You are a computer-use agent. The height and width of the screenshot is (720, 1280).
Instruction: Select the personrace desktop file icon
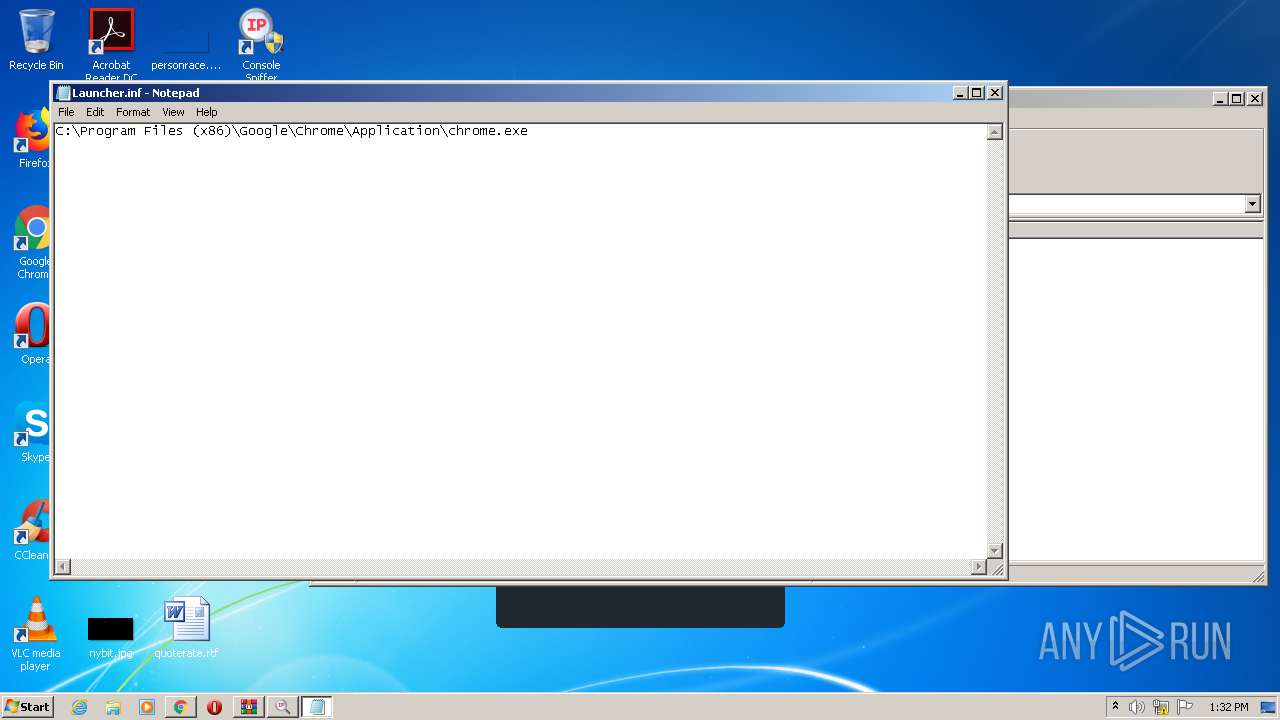pyautogui.click(x=186, y=46)
